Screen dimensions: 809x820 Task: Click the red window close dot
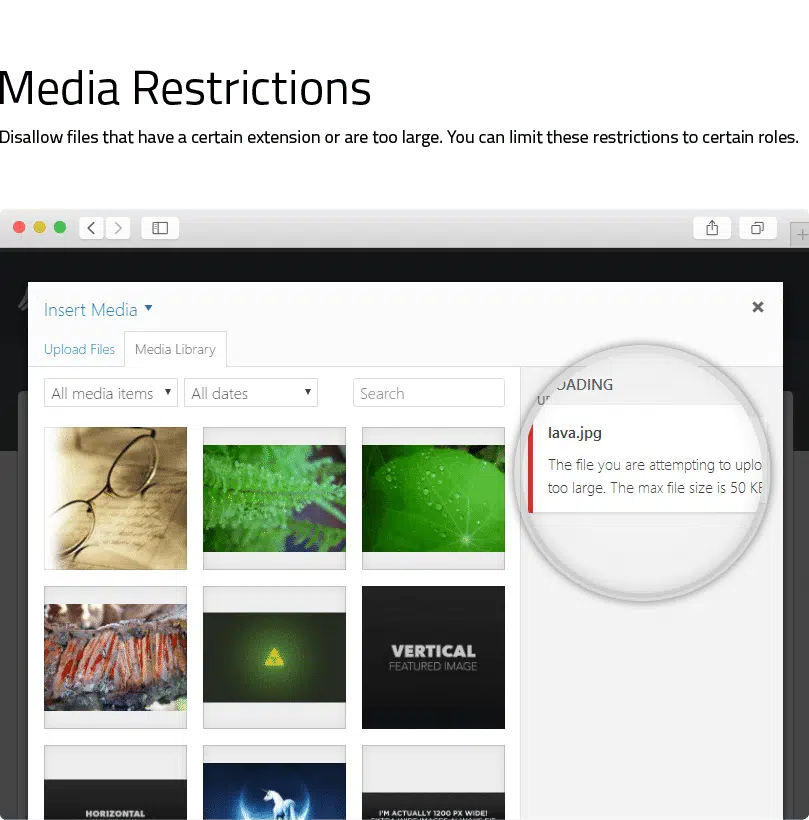click(19, 227)
